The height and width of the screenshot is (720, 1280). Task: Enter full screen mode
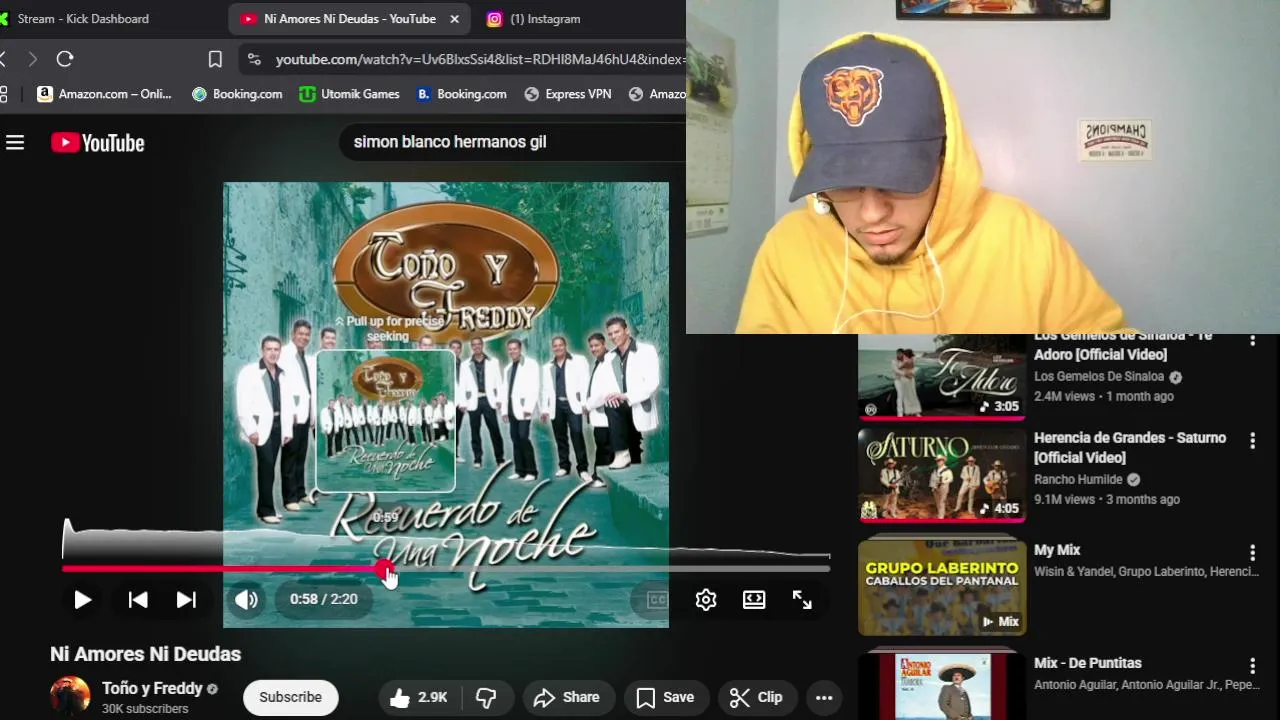pos(802,599)
